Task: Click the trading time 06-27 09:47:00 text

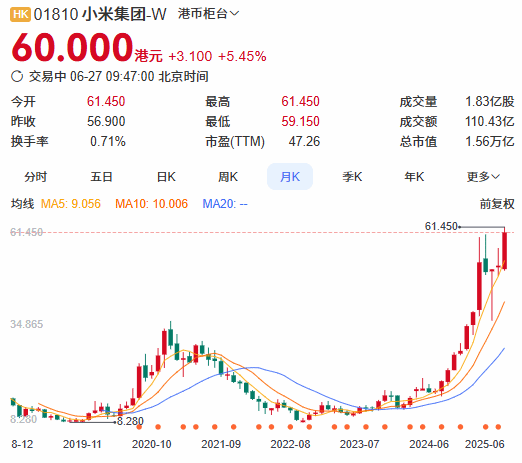Action: pos(112,76)
